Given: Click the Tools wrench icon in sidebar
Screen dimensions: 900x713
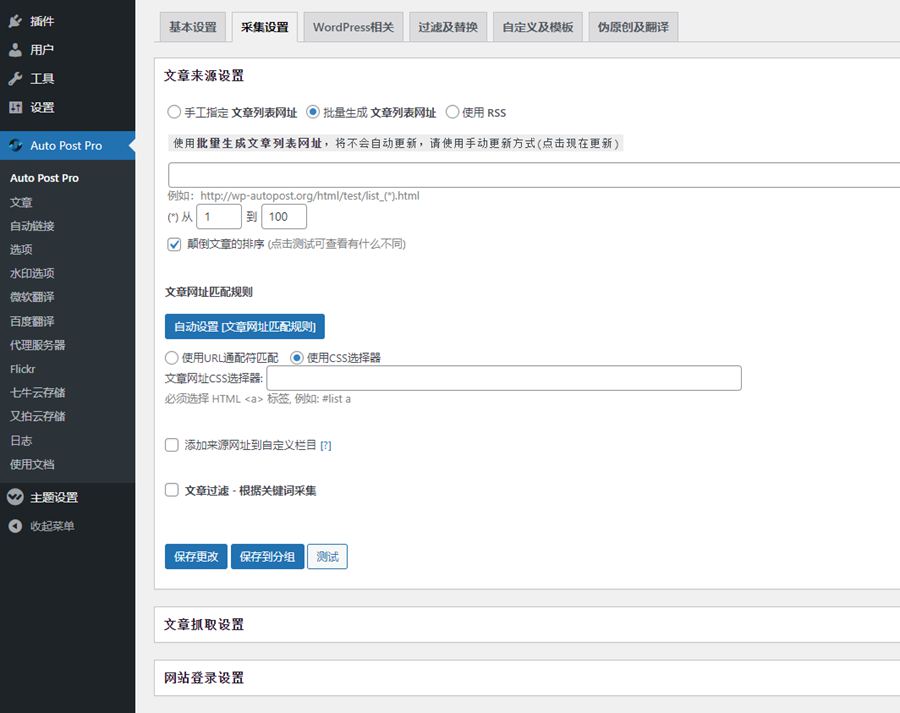Looking at the screenshot, I should pyautogui.click(x=15, y=79).
